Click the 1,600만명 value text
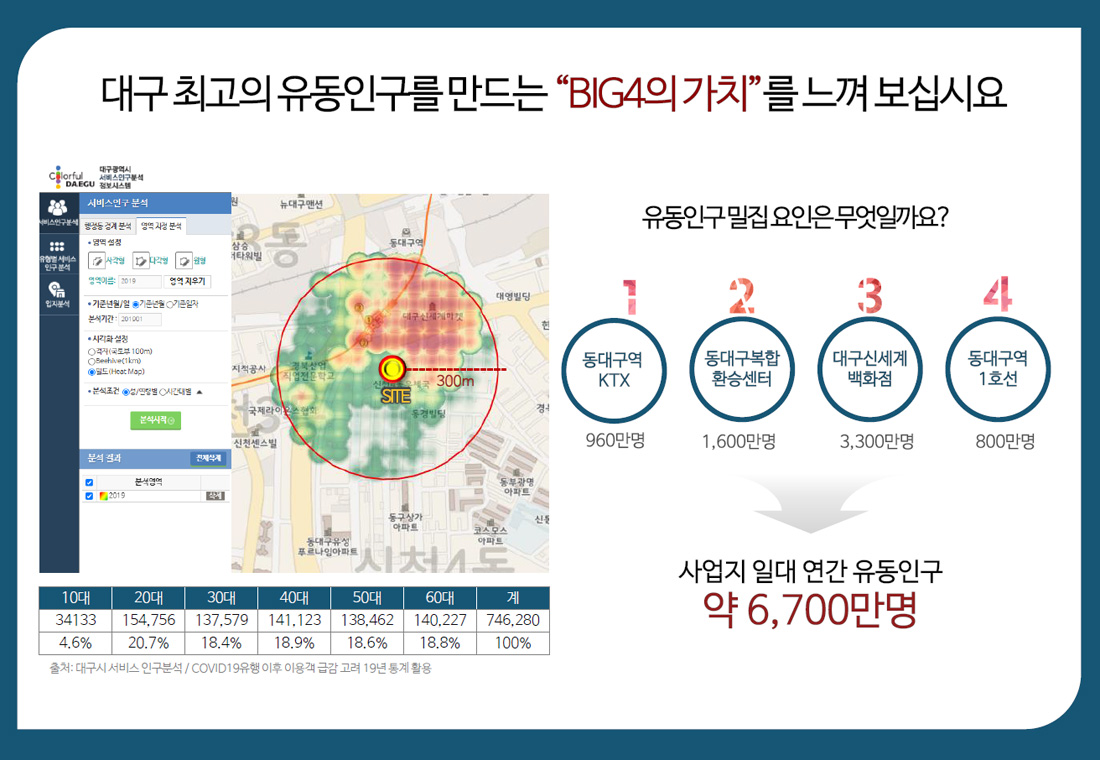 (739, 441)
